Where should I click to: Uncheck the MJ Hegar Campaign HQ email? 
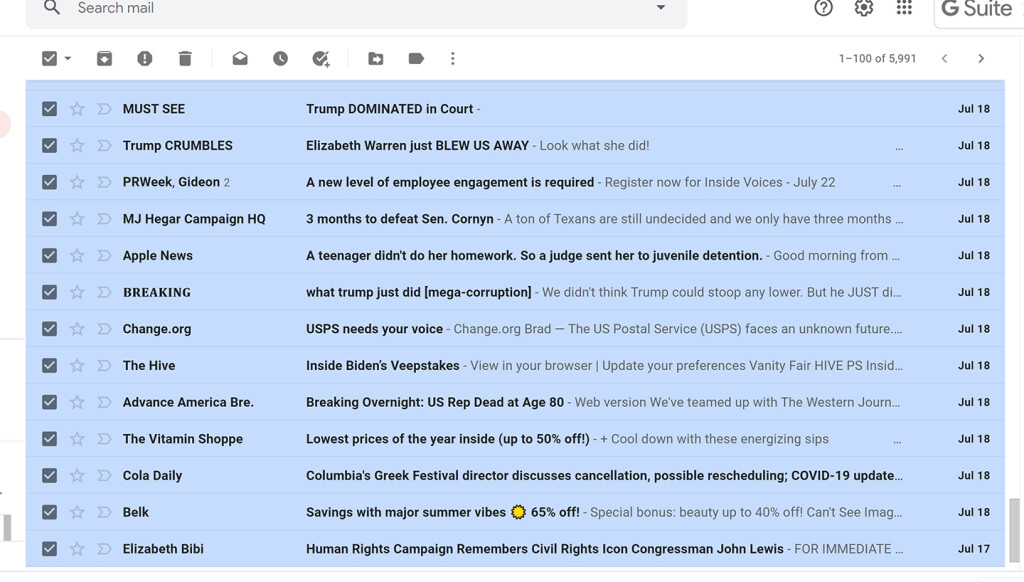50,219
